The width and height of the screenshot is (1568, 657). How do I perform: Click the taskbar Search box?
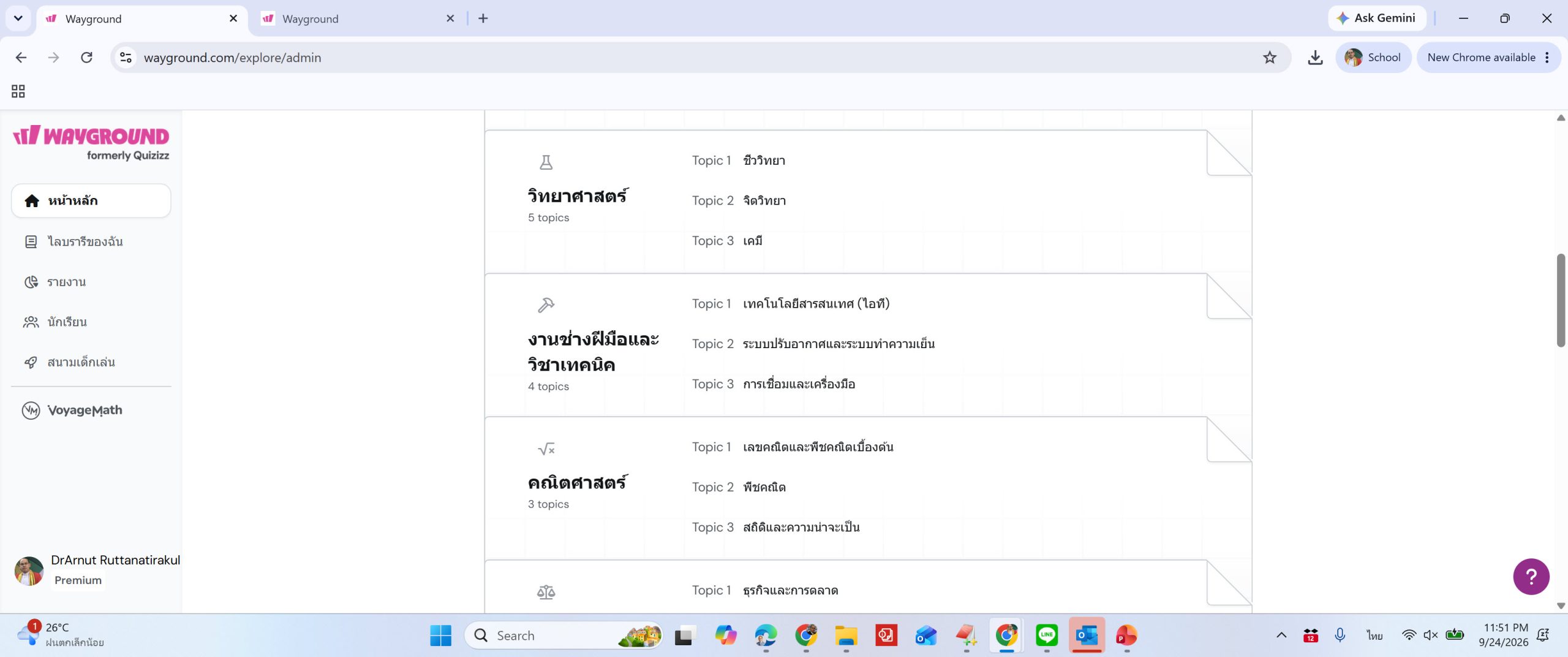click(563, 636)
